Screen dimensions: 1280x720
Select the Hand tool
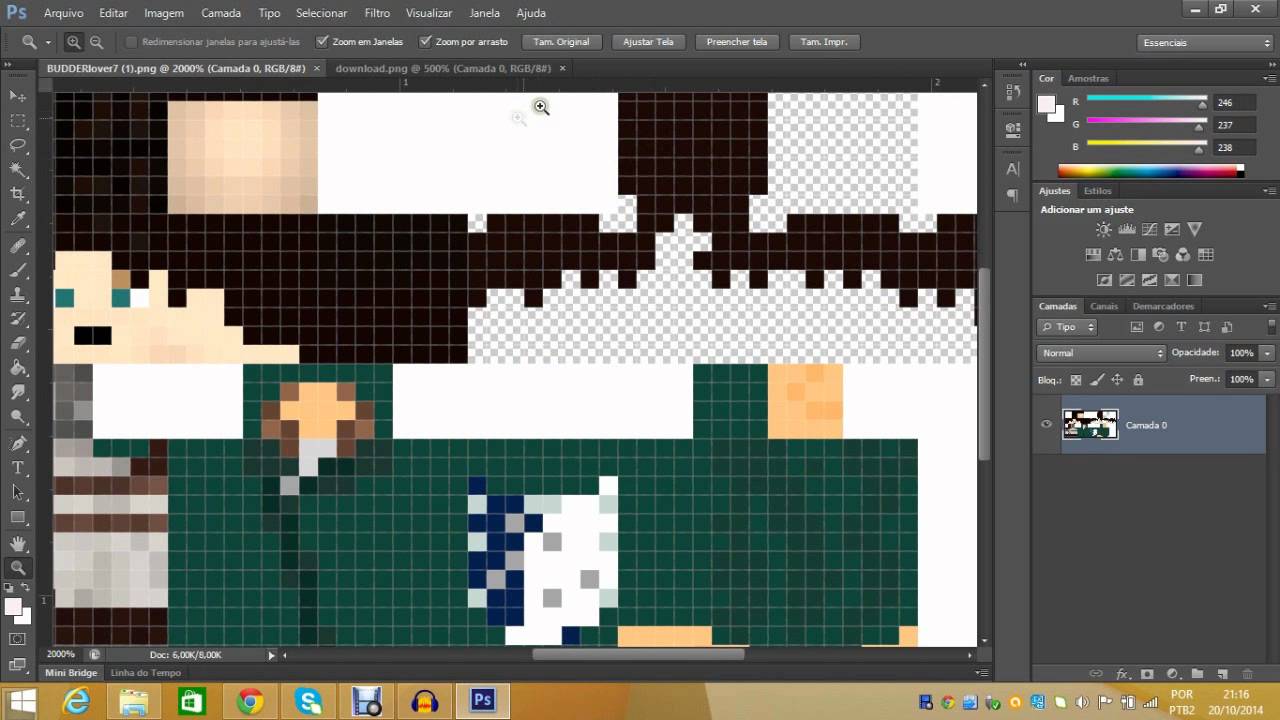(x=18, y=543)
